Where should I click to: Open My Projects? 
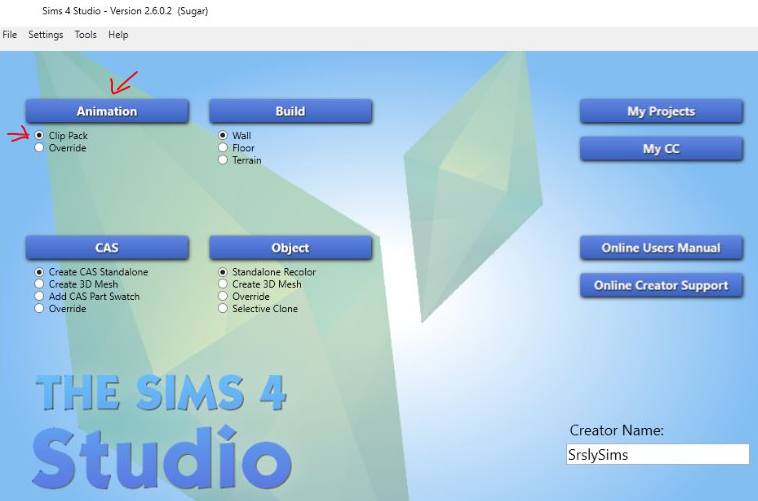click(x=661, y=111)
